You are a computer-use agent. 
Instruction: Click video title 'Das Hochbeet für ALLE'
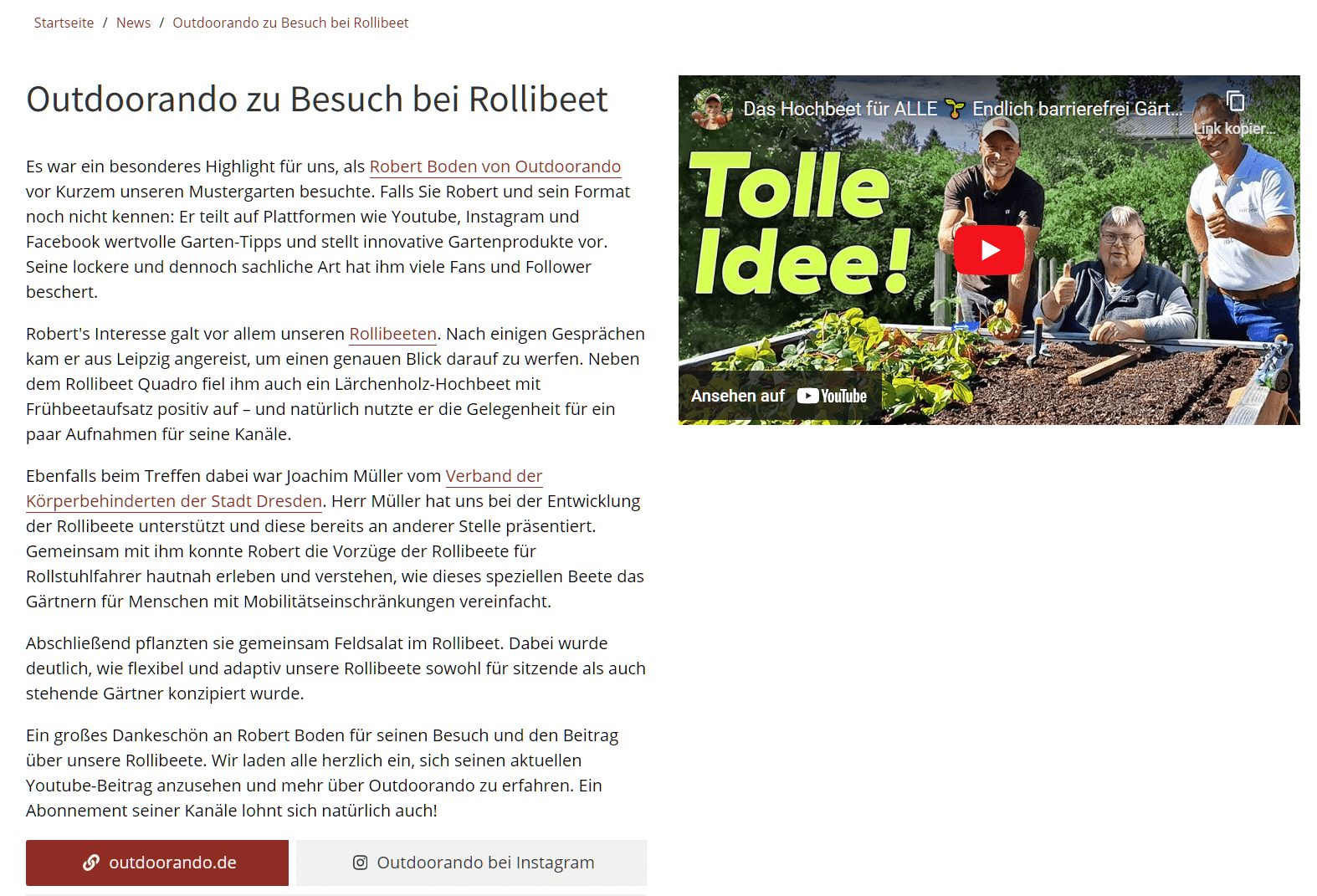pos(840,109)
